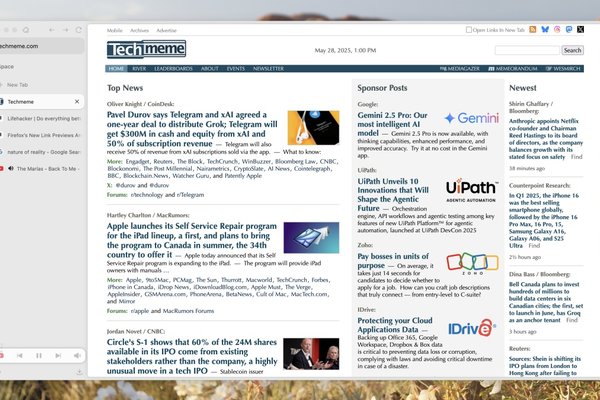Select the EVENTS nav item
This screenshot has width=600, height=400.
235,69
